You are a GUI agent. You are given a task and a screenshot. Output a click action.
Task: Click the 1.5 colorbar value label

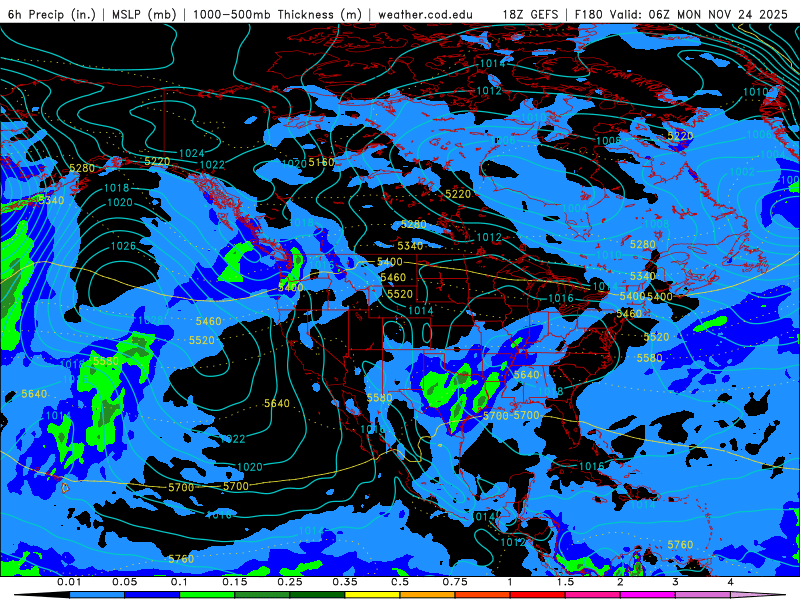[x=565, y=582]
